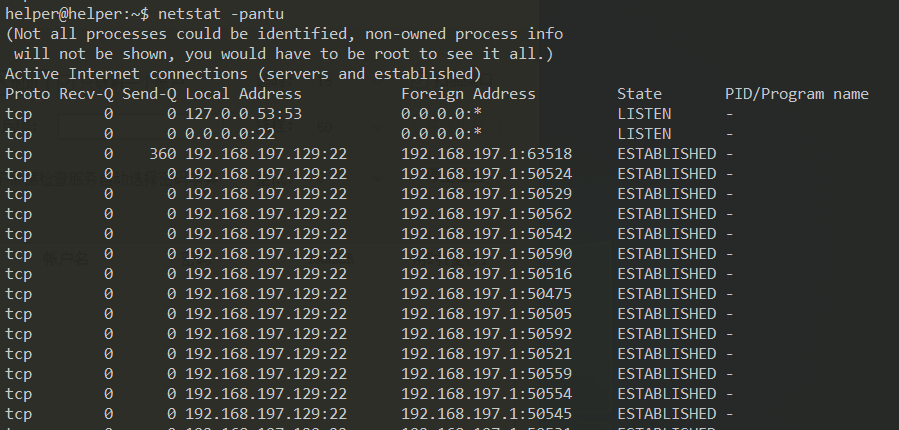Click the Send-Q column header
The height and width of the screenshot is (430, 899).
point(150,94)
